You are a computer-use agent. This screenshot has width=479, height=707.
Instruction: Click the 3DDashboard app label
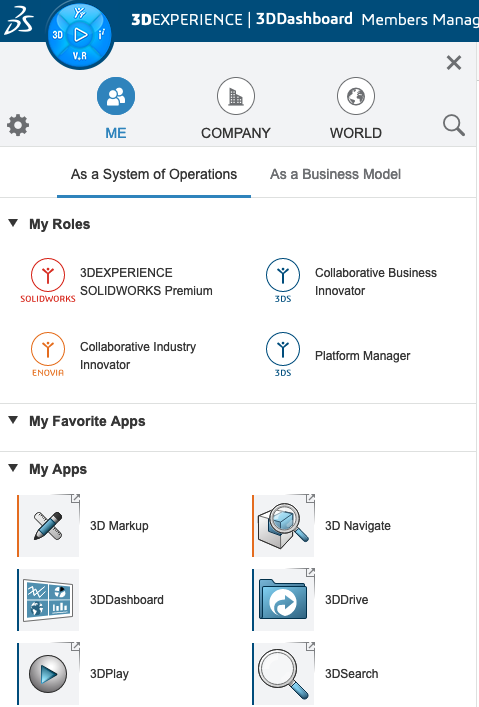tap(127, 600)
